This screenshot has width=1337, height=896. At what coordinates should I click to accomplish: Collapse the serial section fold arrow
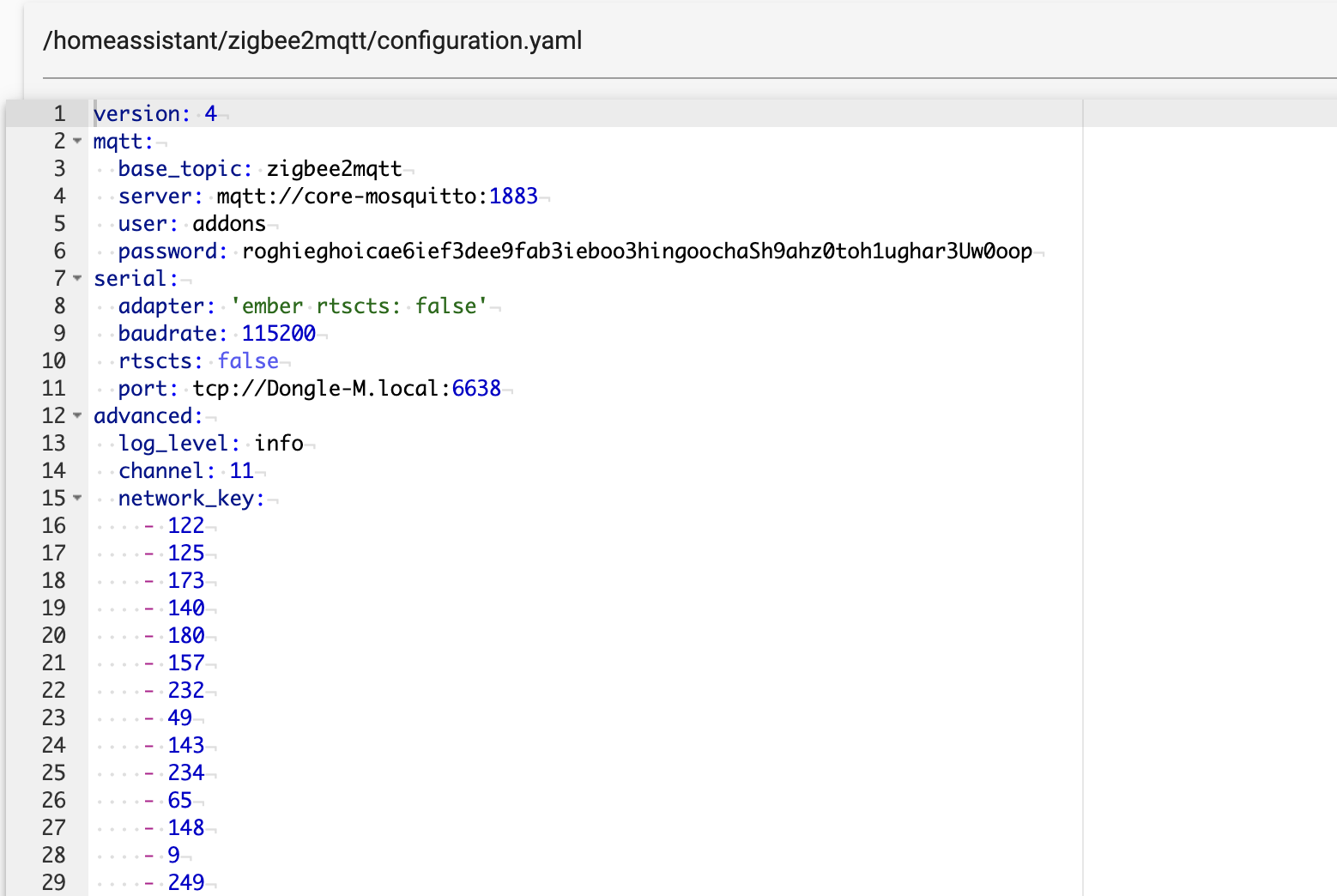[x=77, y=279]
